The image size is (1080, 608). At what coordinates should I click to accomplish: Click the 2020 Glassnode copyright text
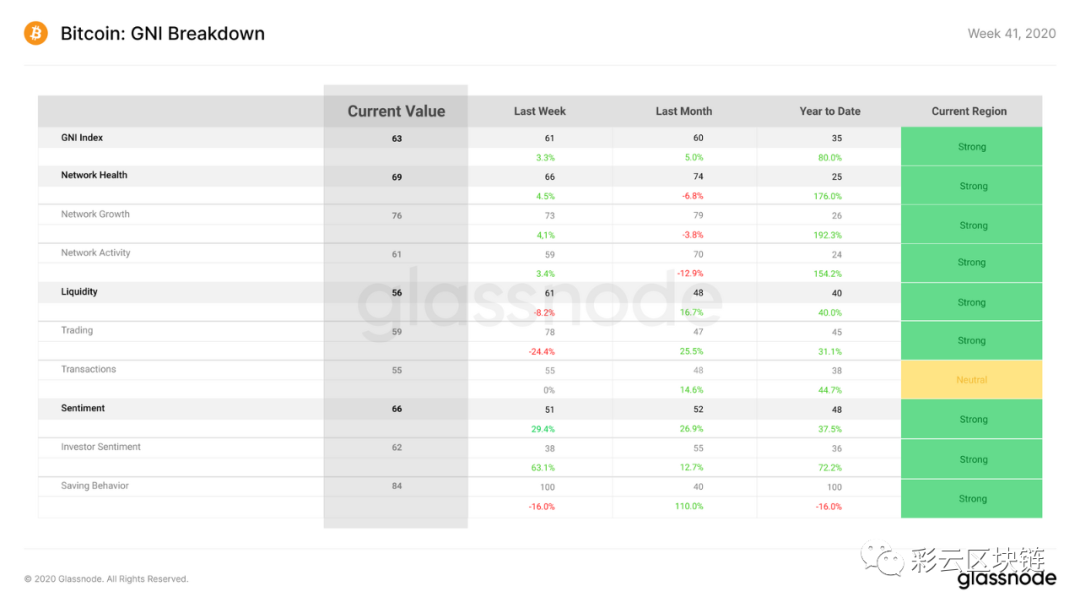106,578
